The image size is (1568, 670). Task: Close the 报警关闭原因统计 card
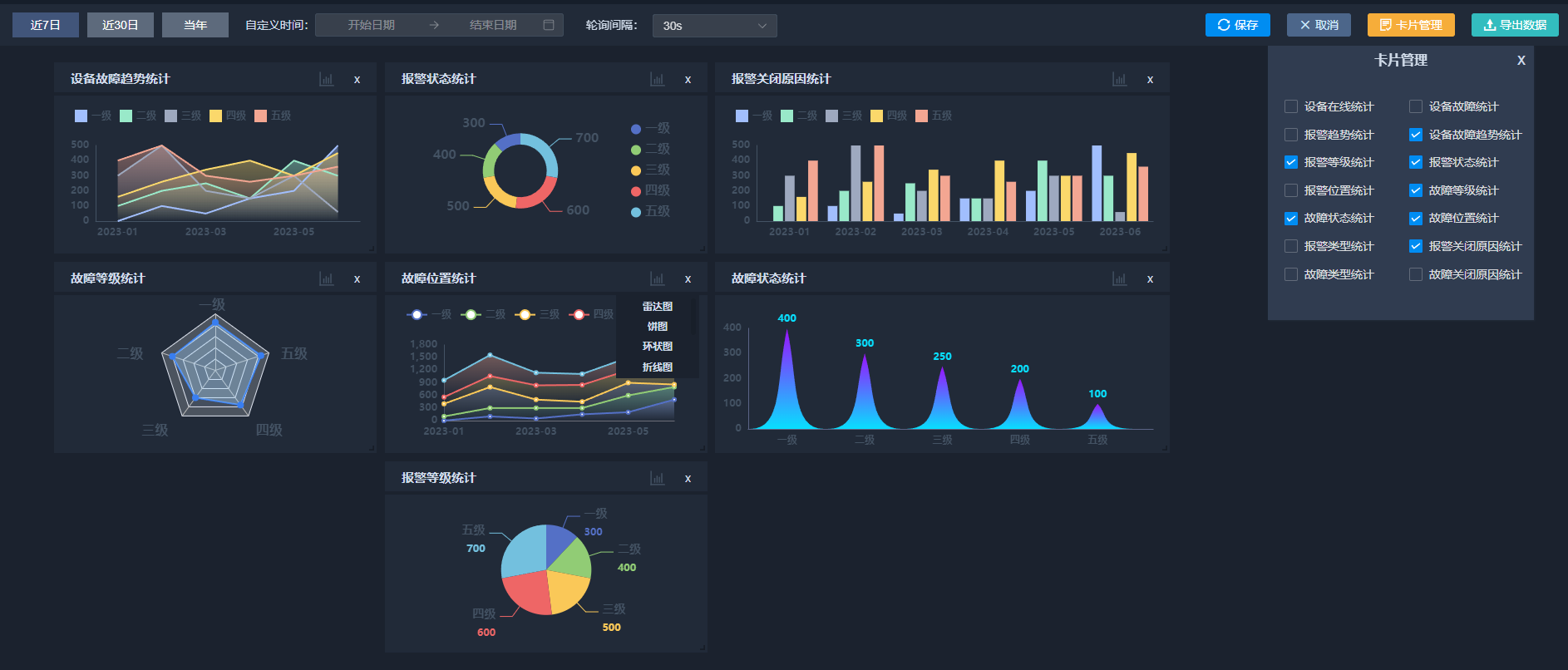tap(1151, 80)
